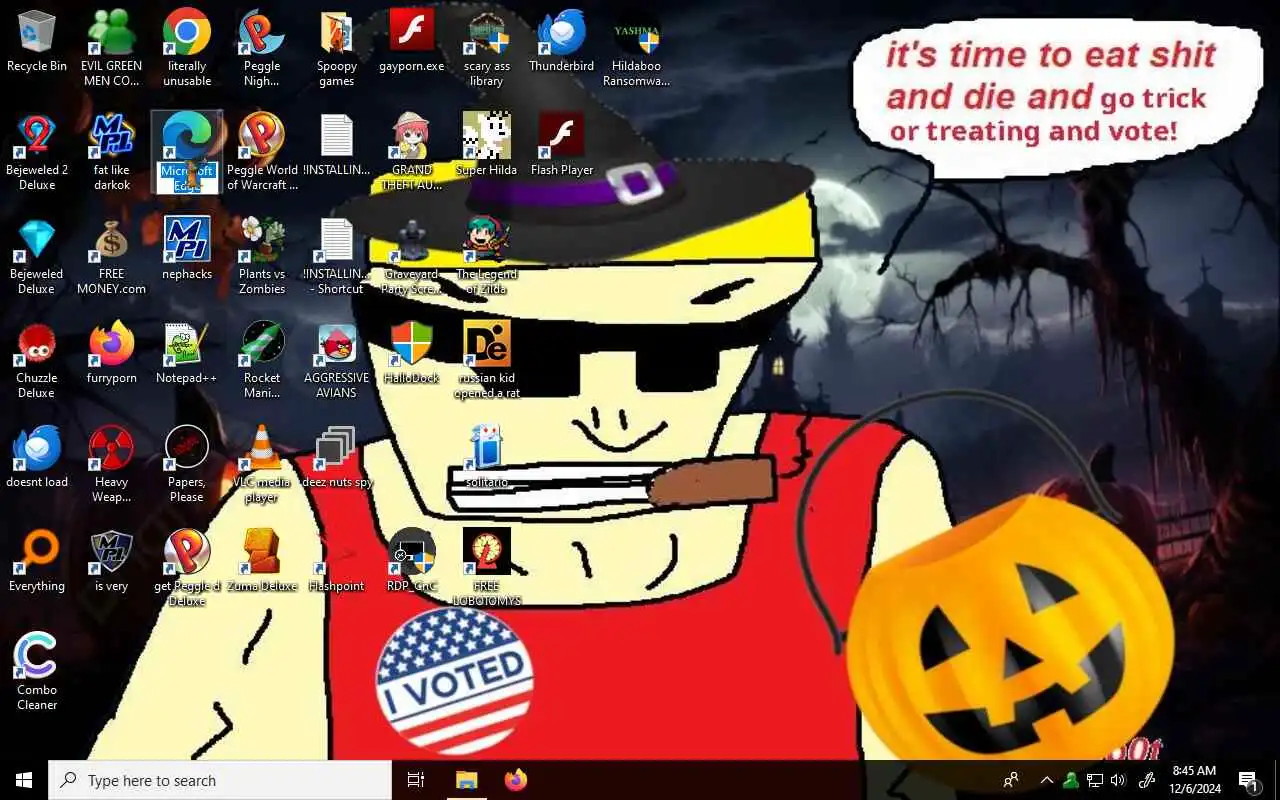Click the is very shield shortcut
Viewport: 1280px width, 800px height.
(x=112, y=562)
